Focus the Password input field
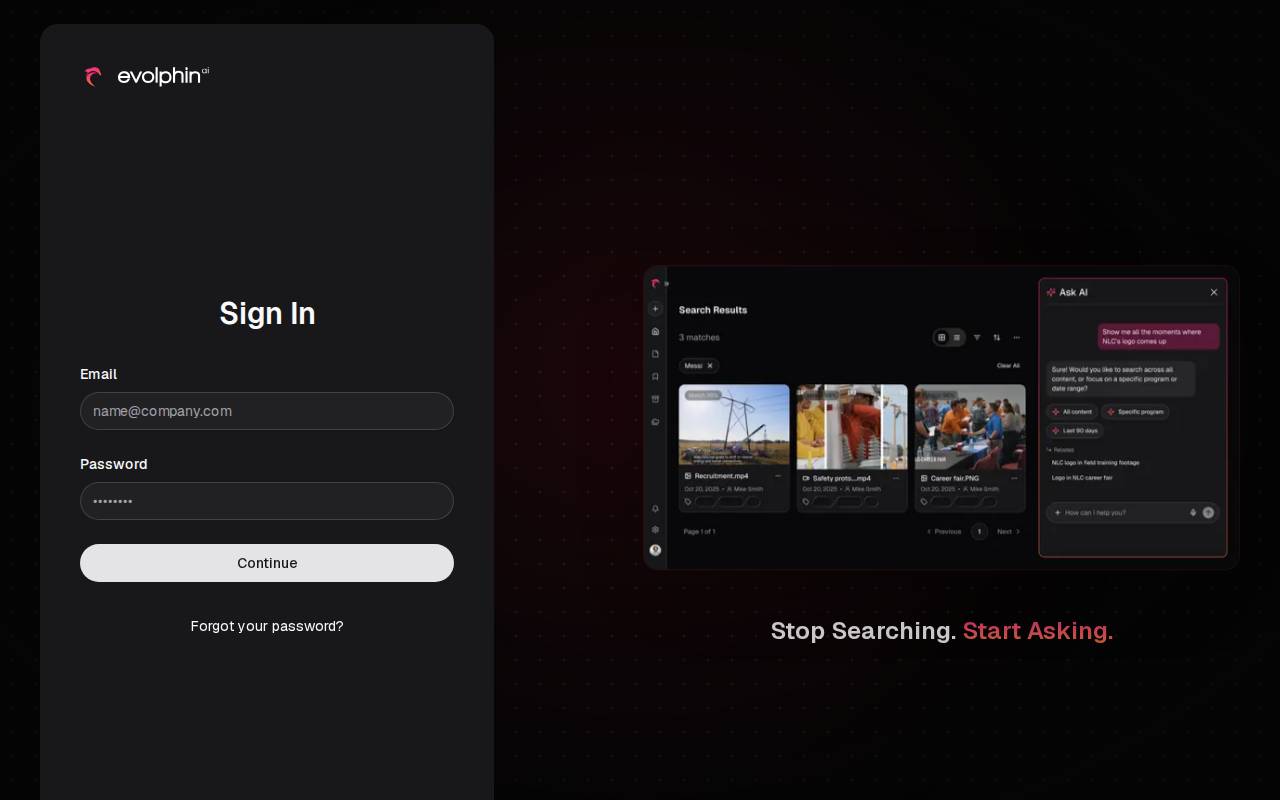The image size is (1280, 800). 267,501
